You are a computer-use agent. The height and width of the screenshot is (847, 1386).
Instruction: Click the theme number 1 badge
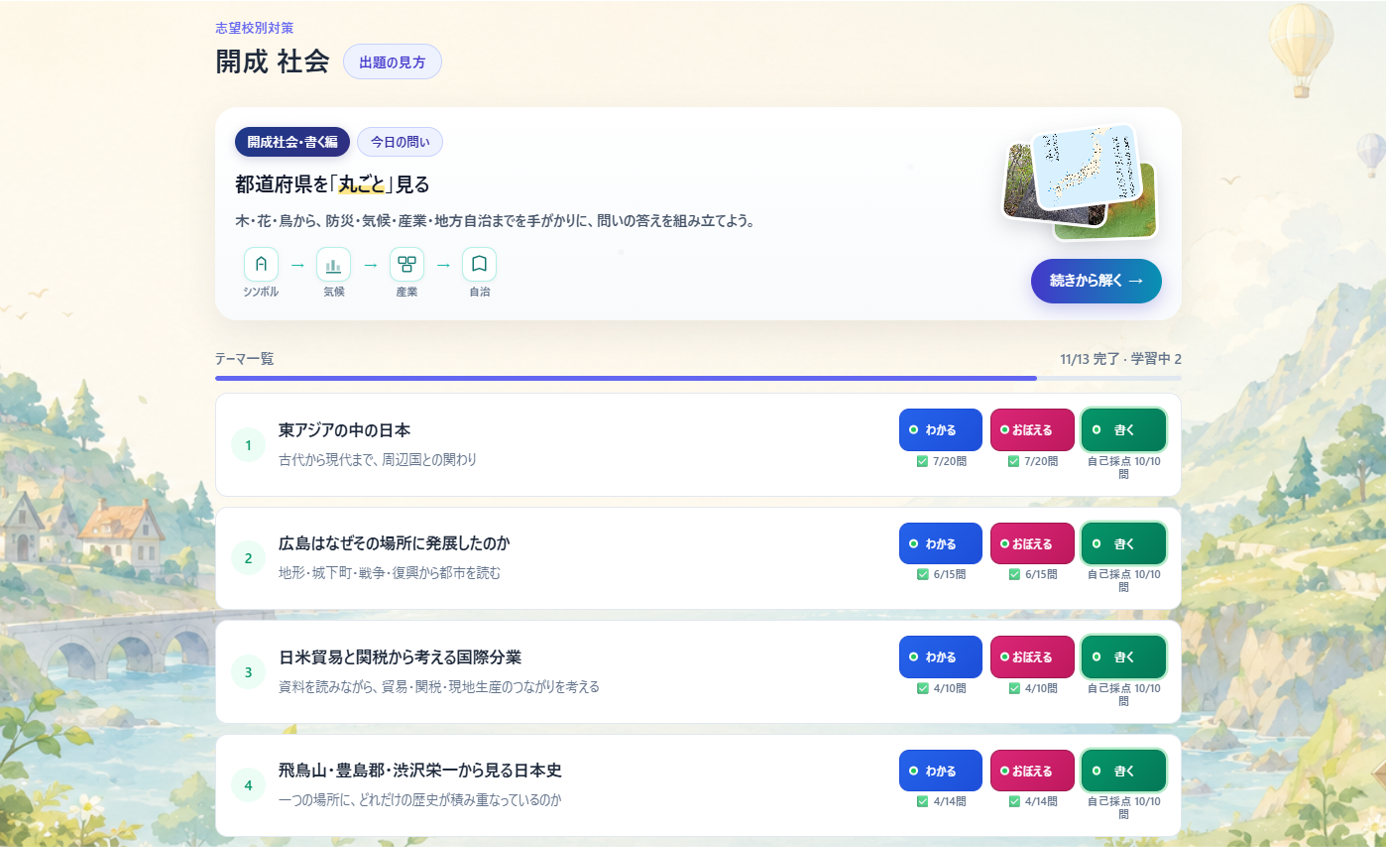248,445
